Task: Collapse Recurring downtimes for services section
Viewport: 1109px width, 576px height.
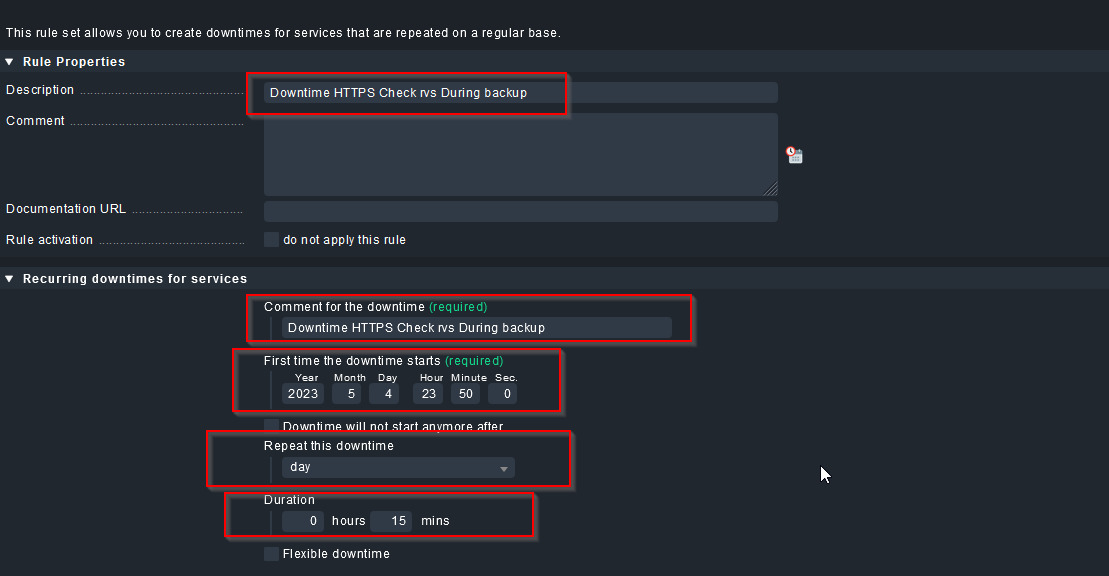Action: (x=10, y=279)
